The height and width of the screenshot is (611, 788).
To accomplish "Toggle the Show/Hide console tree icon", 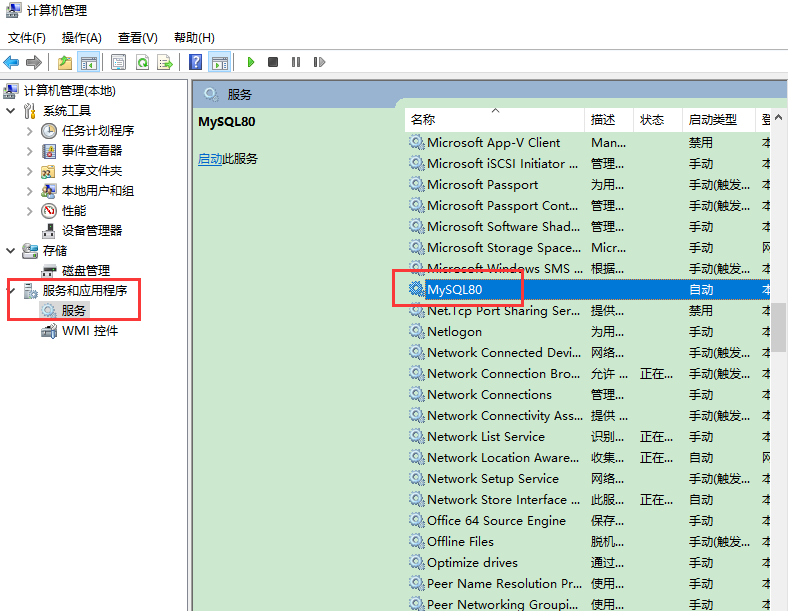I will coord(88,62).
